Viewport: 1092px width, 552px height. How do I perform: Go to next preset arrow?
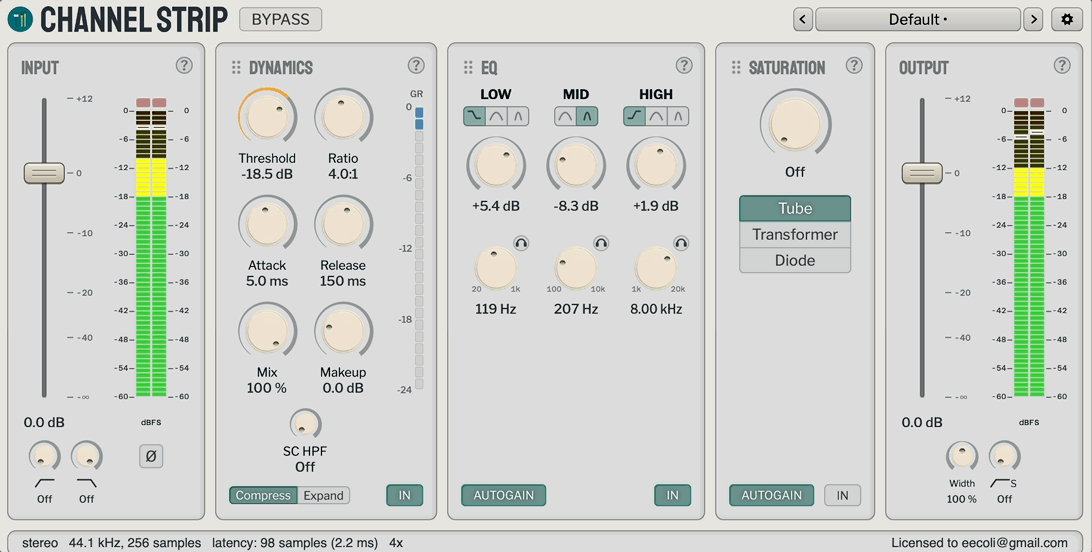(x=1033, y=19)
